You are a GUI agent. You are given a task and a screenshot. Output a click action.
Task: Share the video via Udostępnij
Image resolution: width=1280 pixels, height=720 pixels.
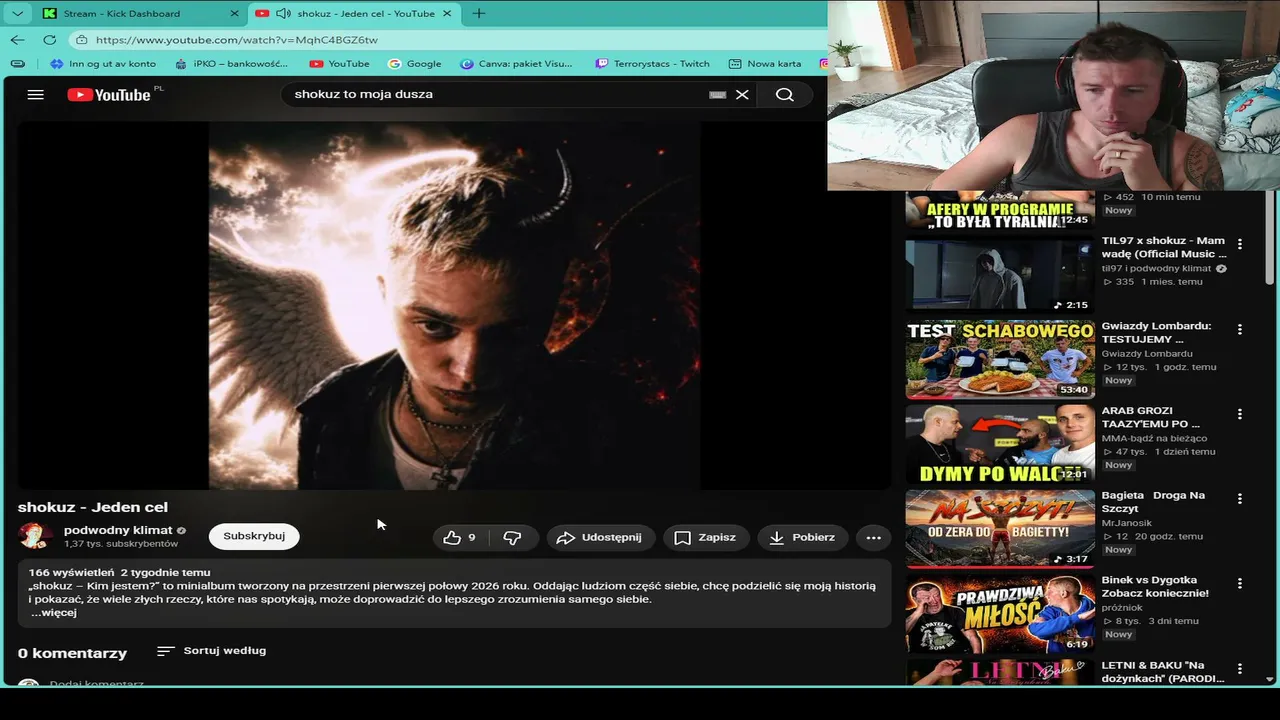tap(599, 537)
